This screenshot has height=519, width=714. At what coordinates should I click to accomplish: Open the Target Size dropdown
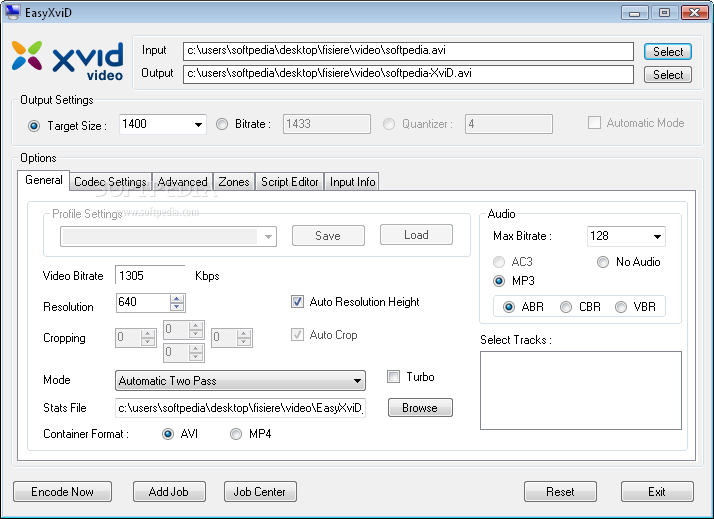pos(199,124)
